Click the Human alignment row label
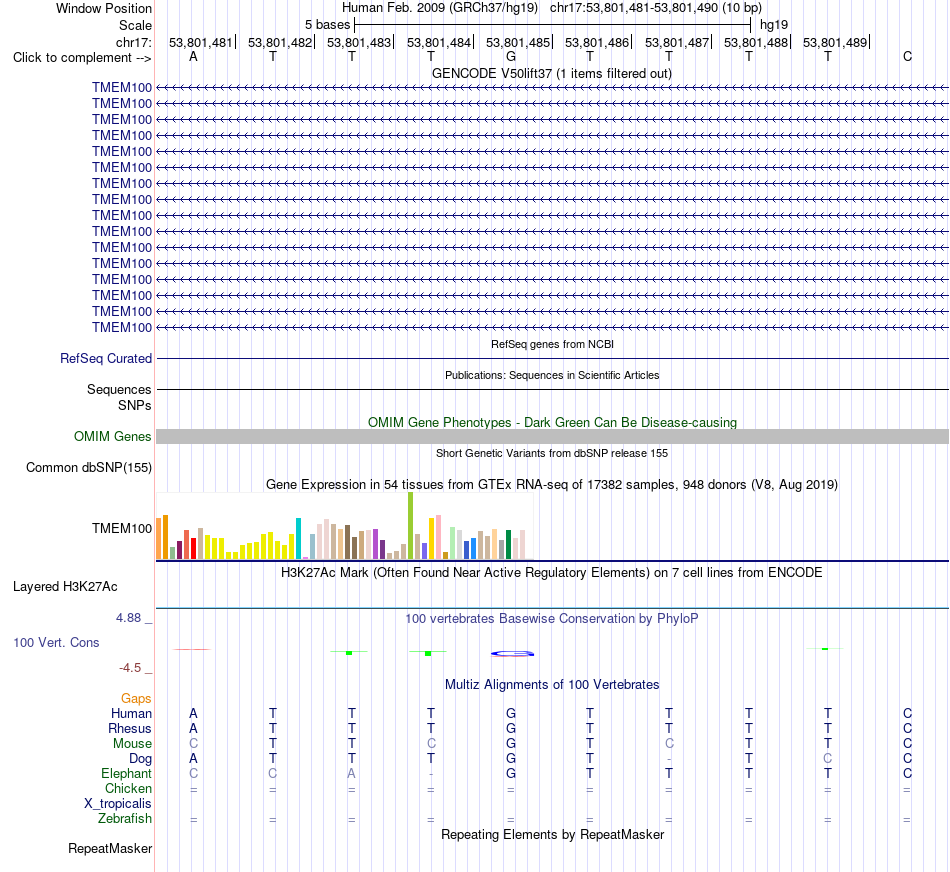 [x=131, y=713]
